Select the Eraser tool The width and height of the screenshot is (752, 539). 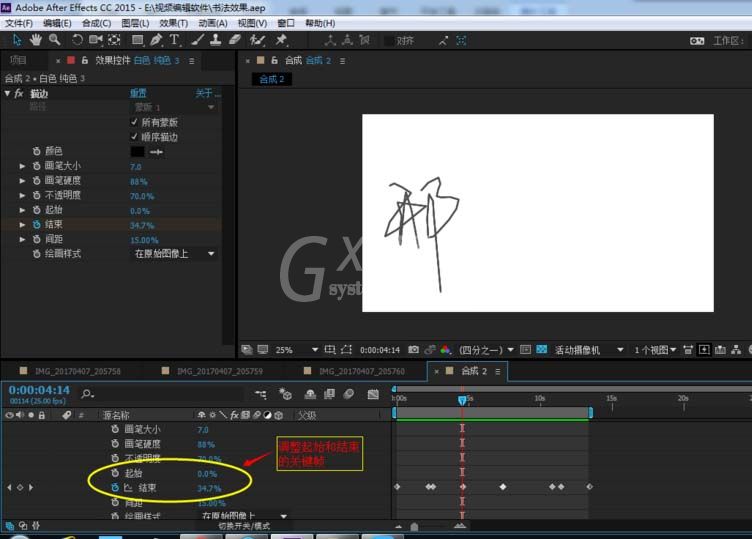(235, 40)
